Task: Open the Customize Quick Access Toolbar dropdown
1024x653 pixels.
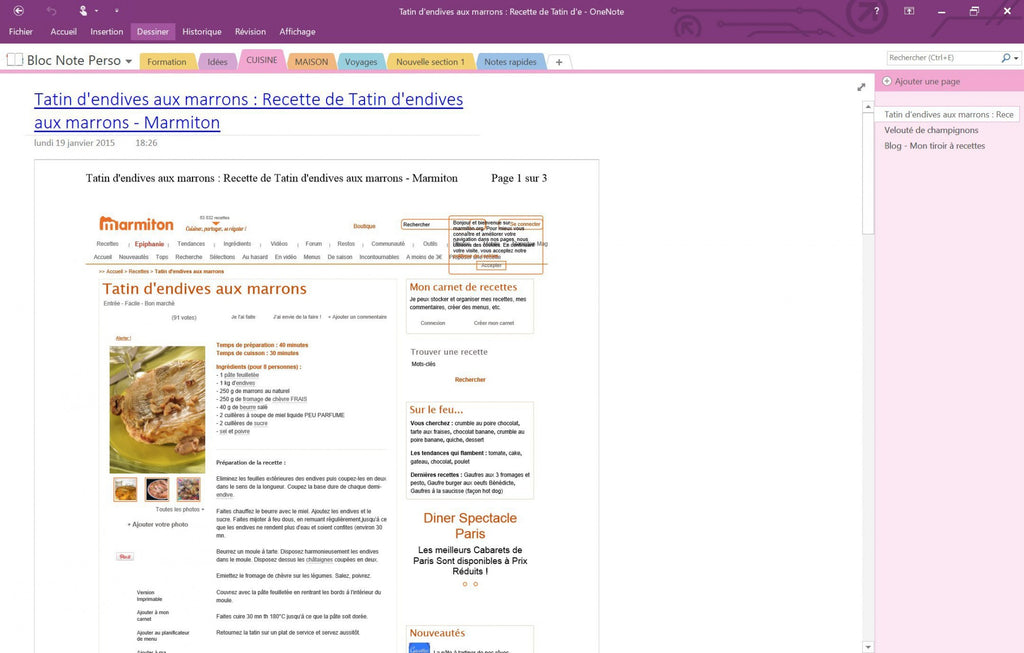Action: click(x=117, y=11)
